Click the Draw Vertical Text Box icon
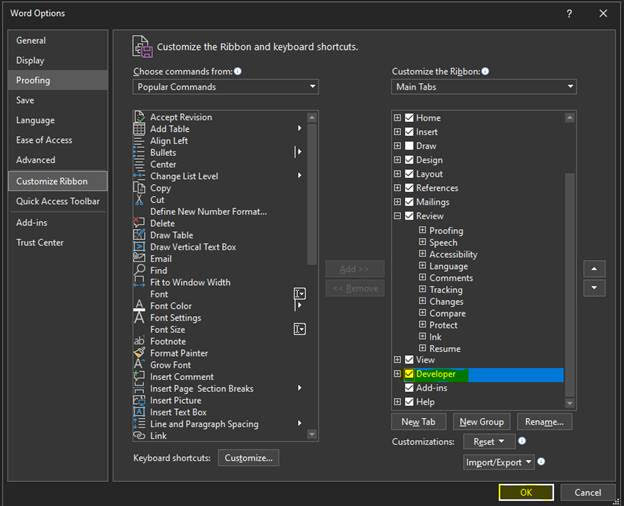624x506 pixels. [139, 247]
